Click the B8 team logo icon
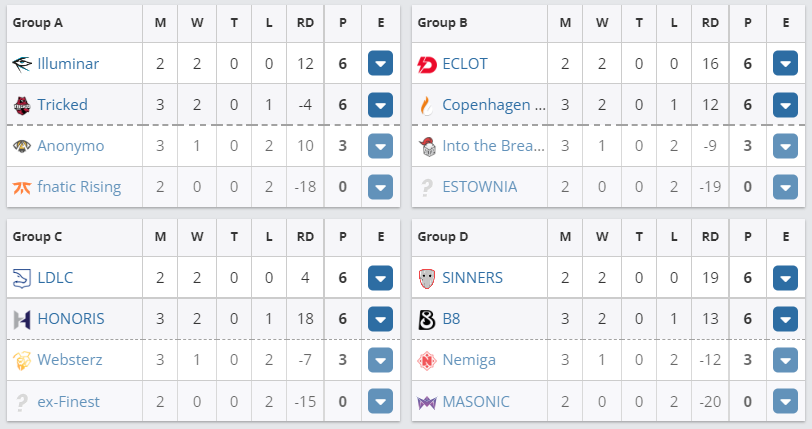The height and width of the screenshot is (429, 812). click(x=427, y=319)
